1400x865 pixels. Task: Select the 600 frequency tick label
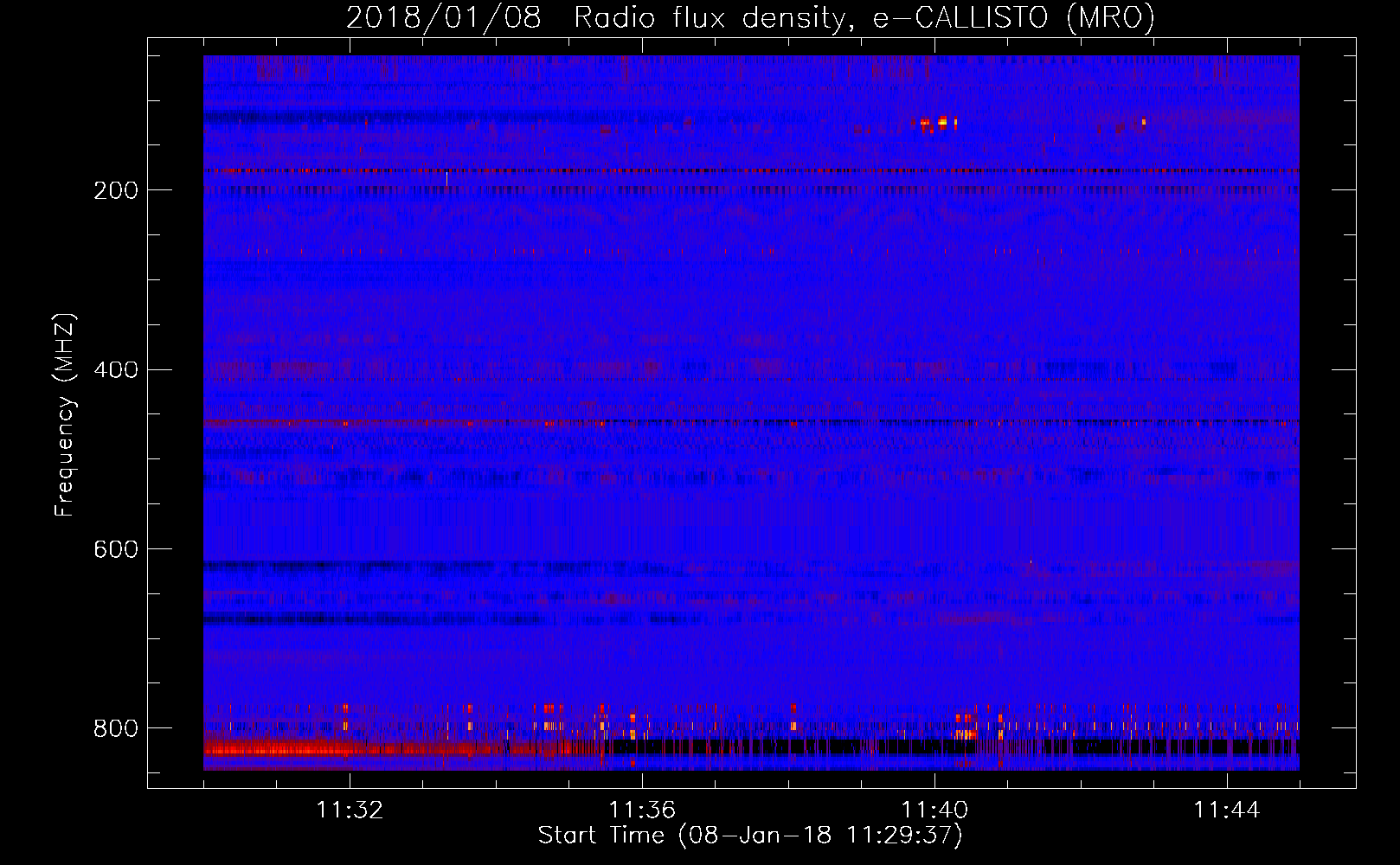tap(115, 550)
